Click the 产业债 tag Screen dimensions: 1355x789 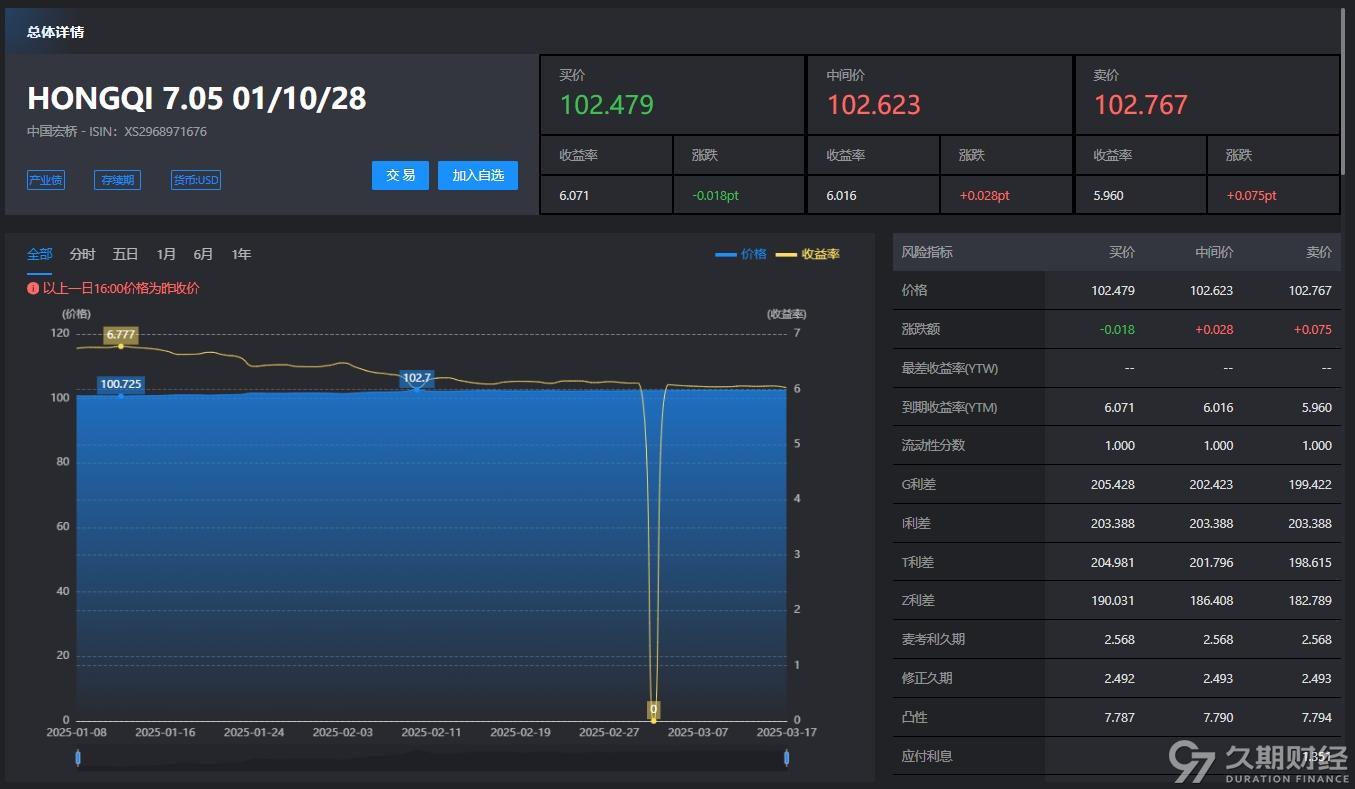tap(46, 180)
